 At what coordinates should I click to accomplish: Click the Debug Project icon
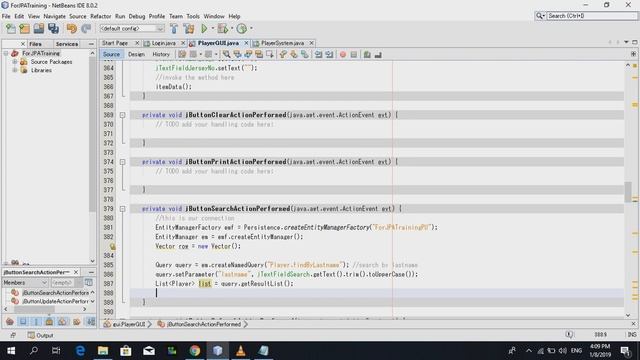pyautogui.click(x=222, y=29)
